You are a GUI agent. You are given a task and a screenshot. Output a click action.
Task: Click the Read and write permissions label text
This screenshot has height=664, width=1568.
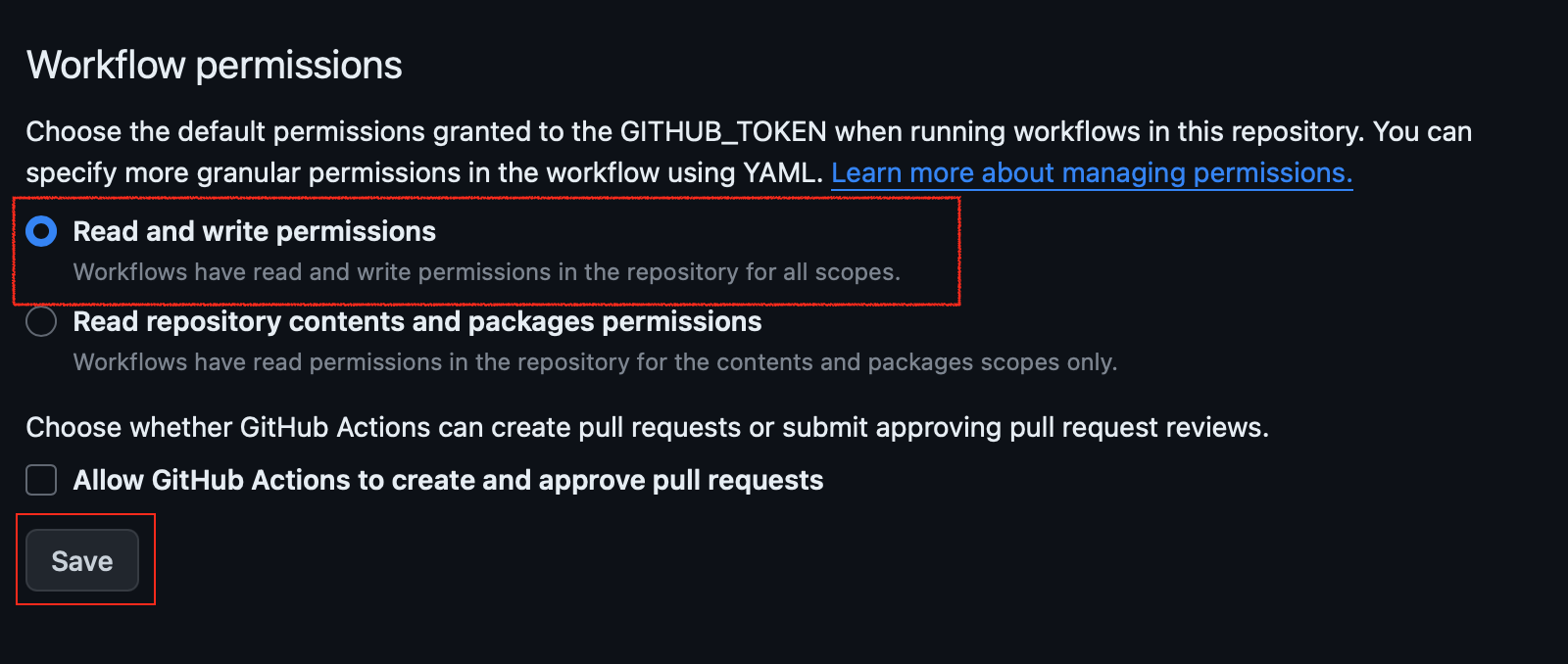click(254, 231)
